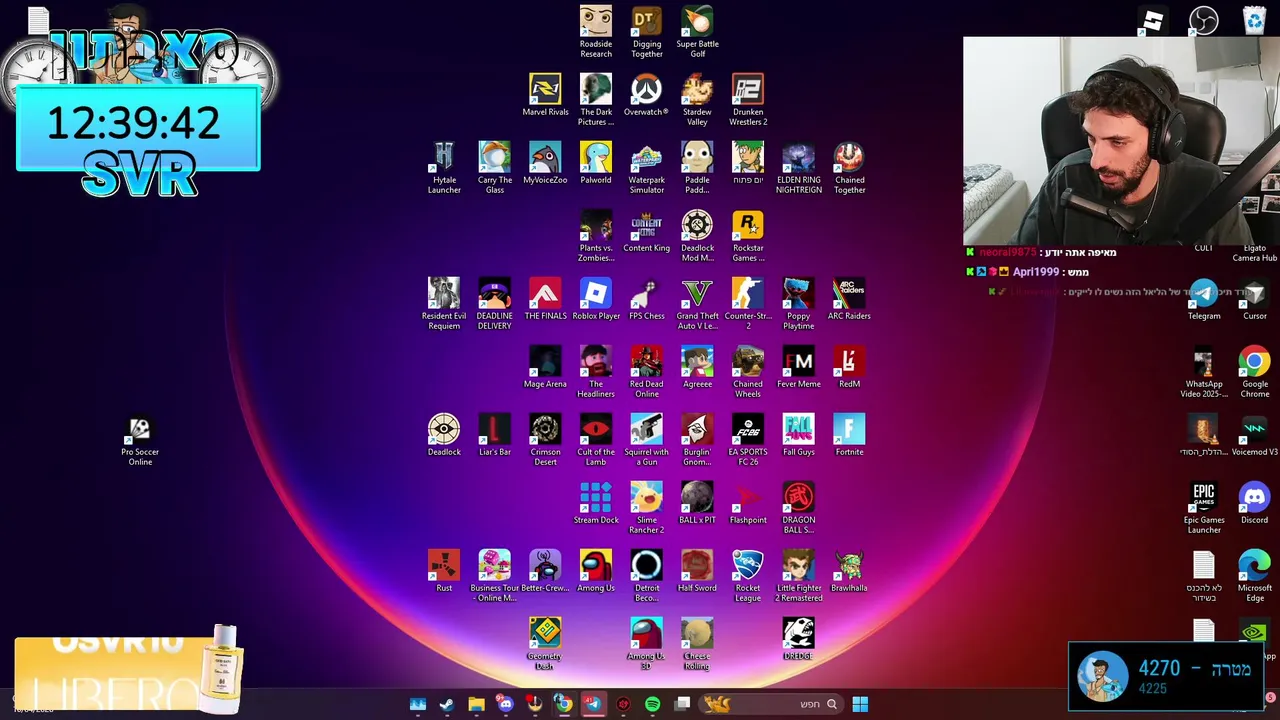Launch THE FINALS
The image size is (1280, 720).
click(545, 299)
